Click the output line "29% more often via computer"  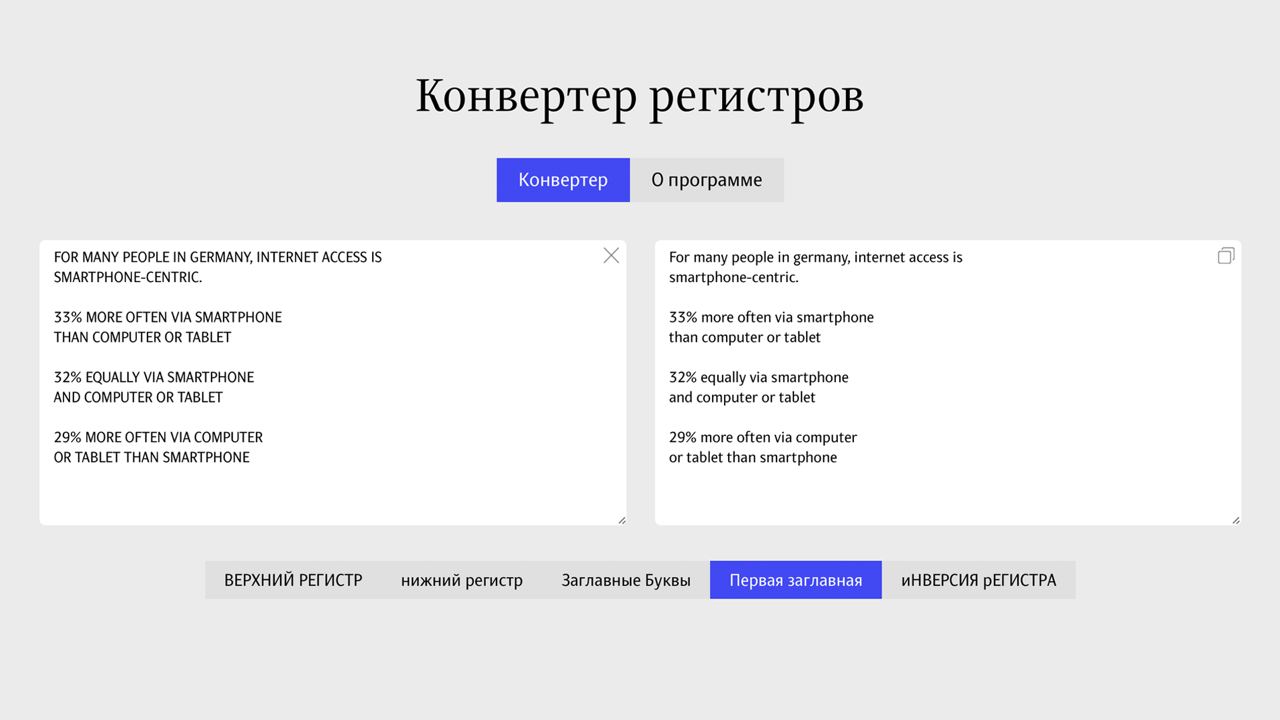click(763, 437)
